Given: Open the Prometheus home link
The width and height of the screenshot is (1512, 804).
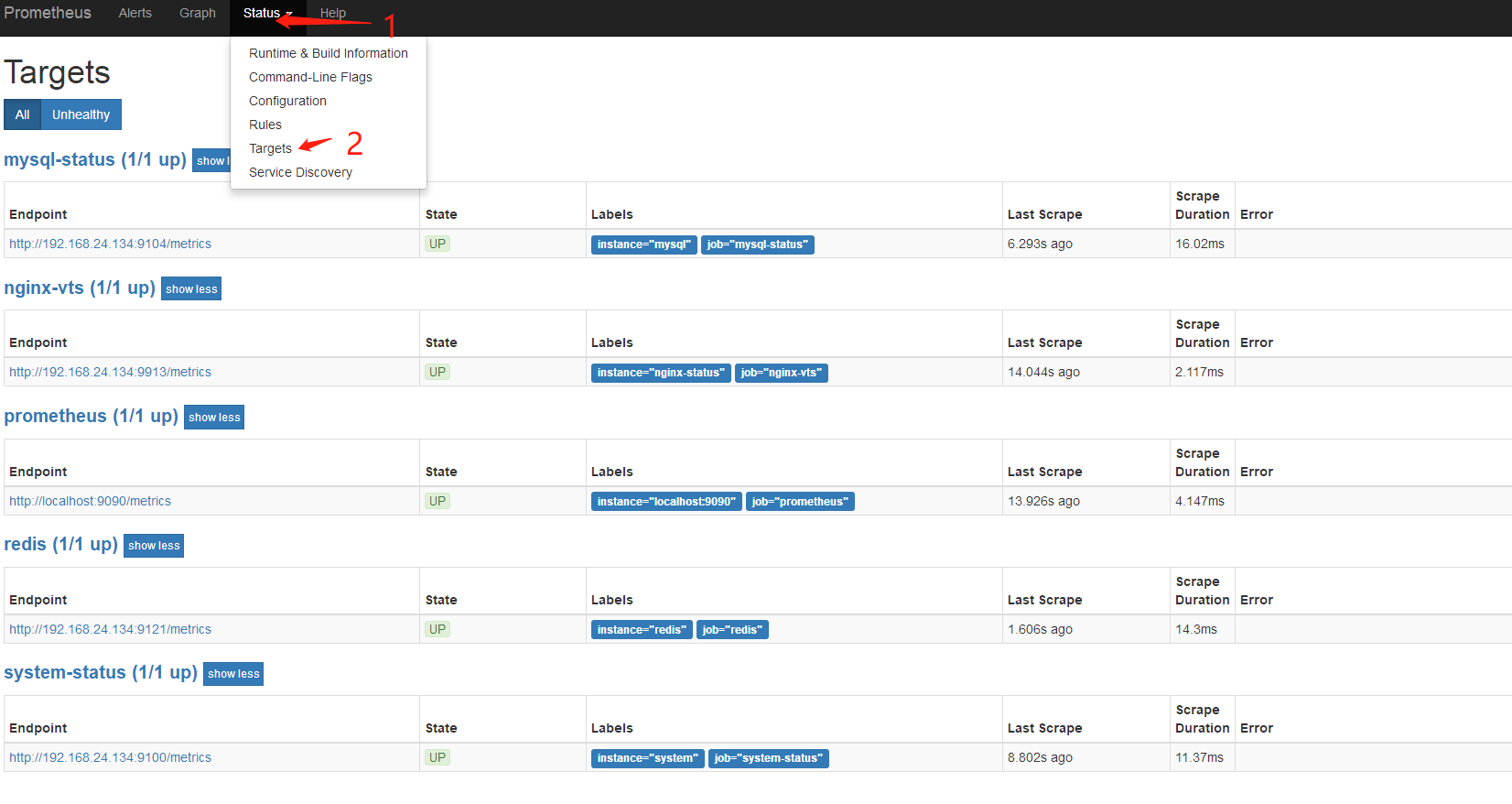Looking at the screenshot, I should [48, 13].
